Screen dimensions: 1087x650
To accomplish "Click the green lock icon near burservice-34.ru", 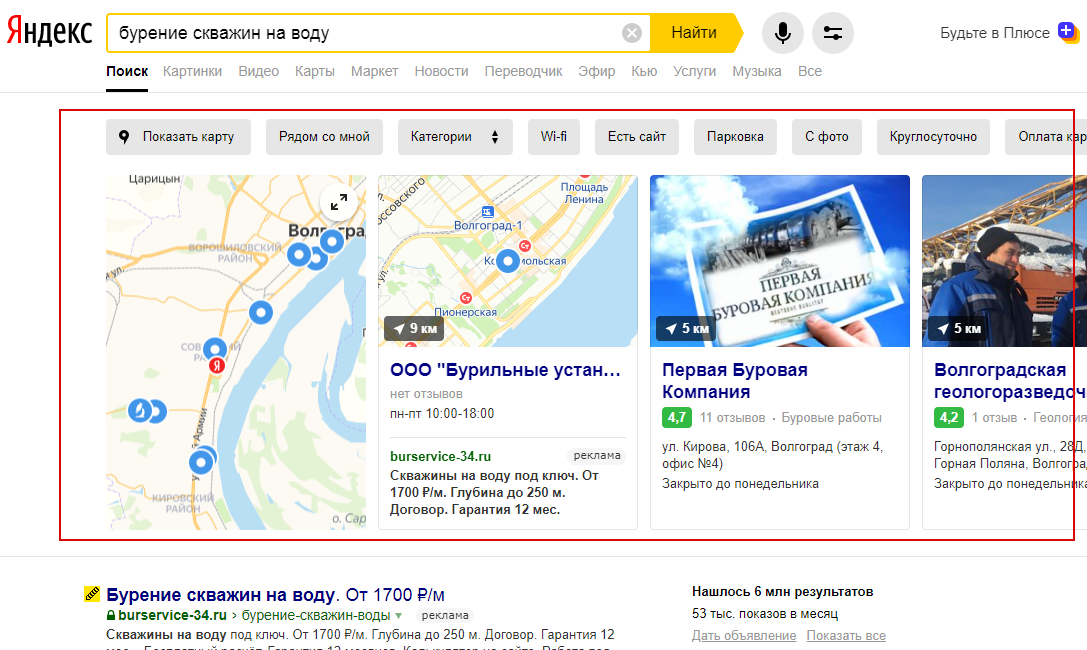I will click(x=110, y=615).
